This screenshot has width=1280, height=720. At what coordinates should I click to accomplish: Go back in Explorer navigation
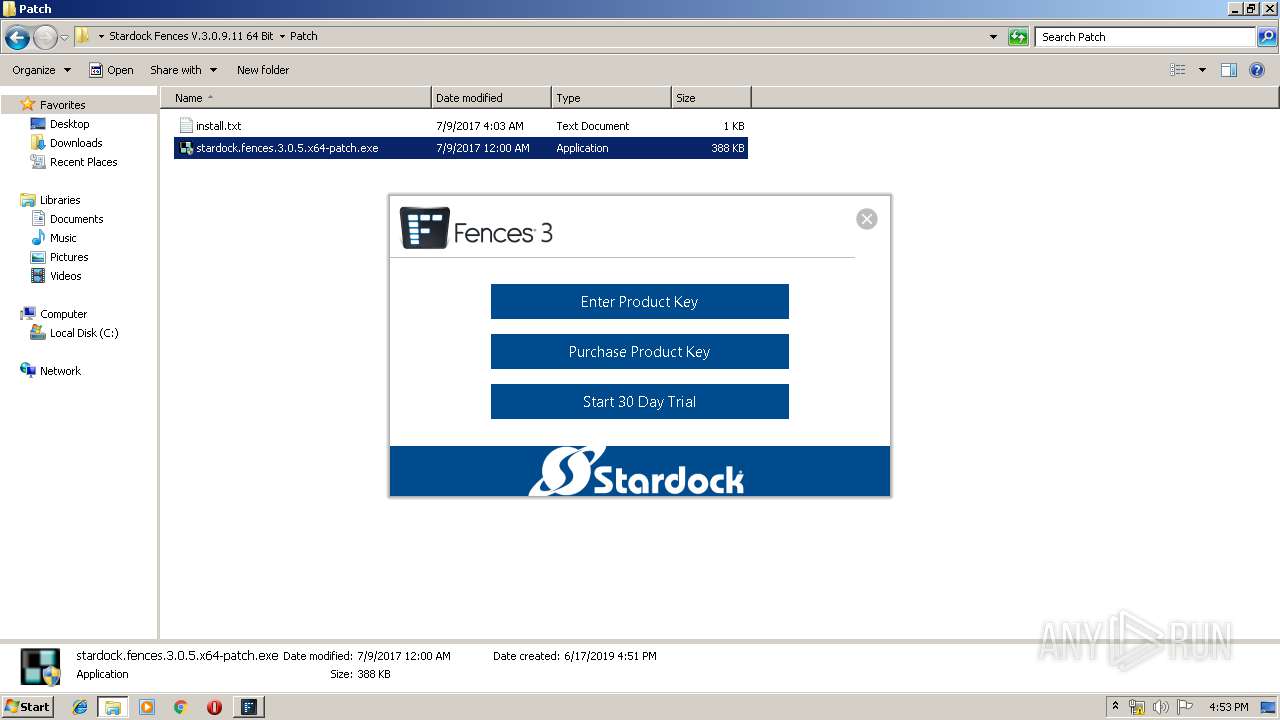tap(17, 38)
